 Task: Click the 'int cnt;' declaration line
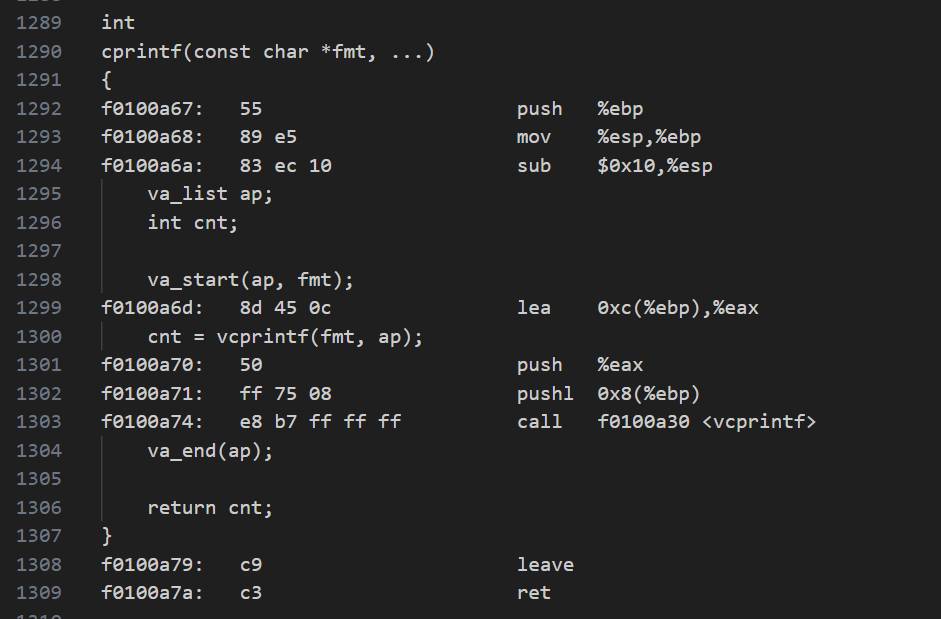193,222
